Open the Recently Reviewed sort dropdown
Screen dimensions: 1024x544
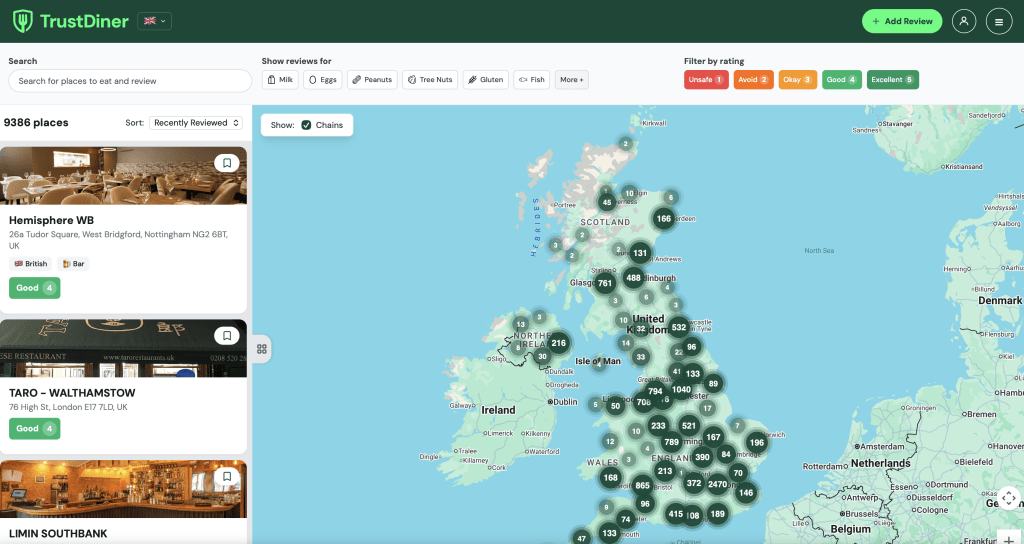pos(196,123)
